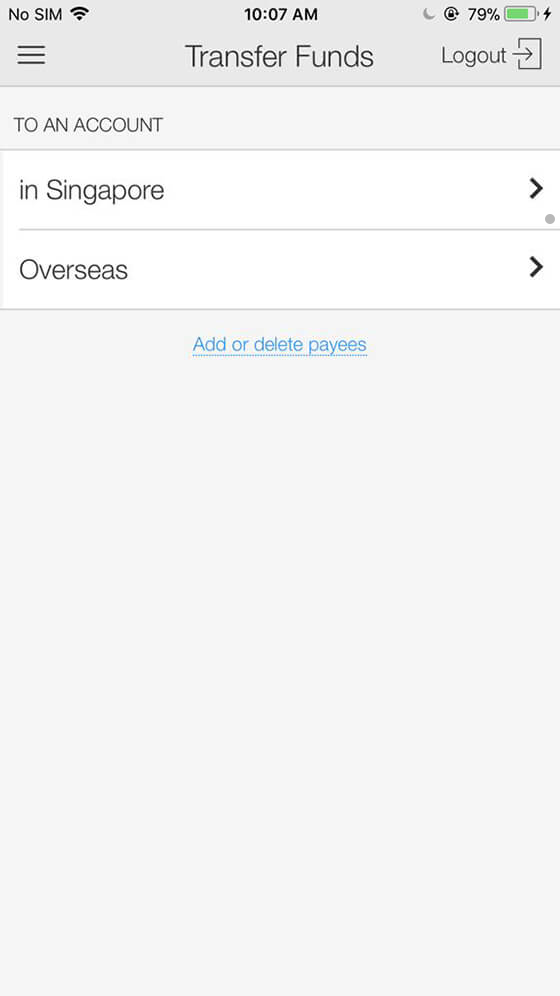The height and width of the screenshot is (996, 560).
Task: Tap the 'No SIM' carrier label
Action: (x=35, y=14)
